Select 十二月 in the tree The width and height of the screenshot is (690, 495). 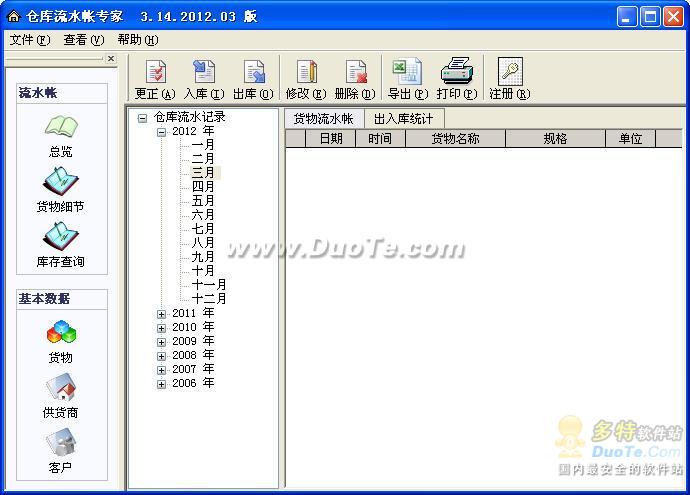pos(209,299)
